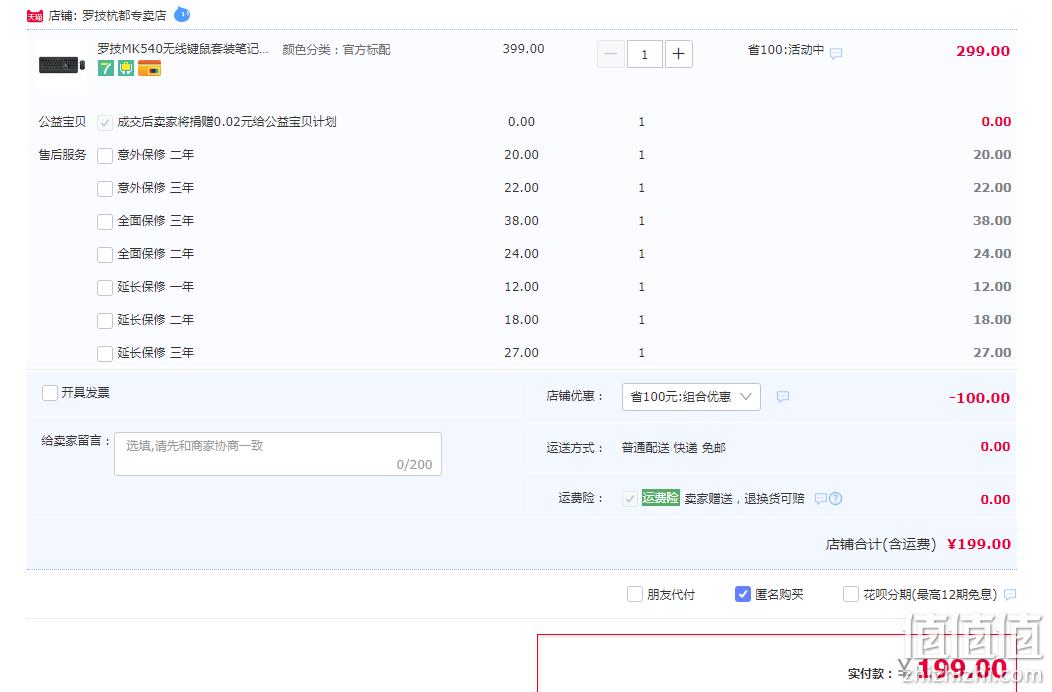
Task: Click the red 299.00 item subtotal
Action: pos(983,51)
